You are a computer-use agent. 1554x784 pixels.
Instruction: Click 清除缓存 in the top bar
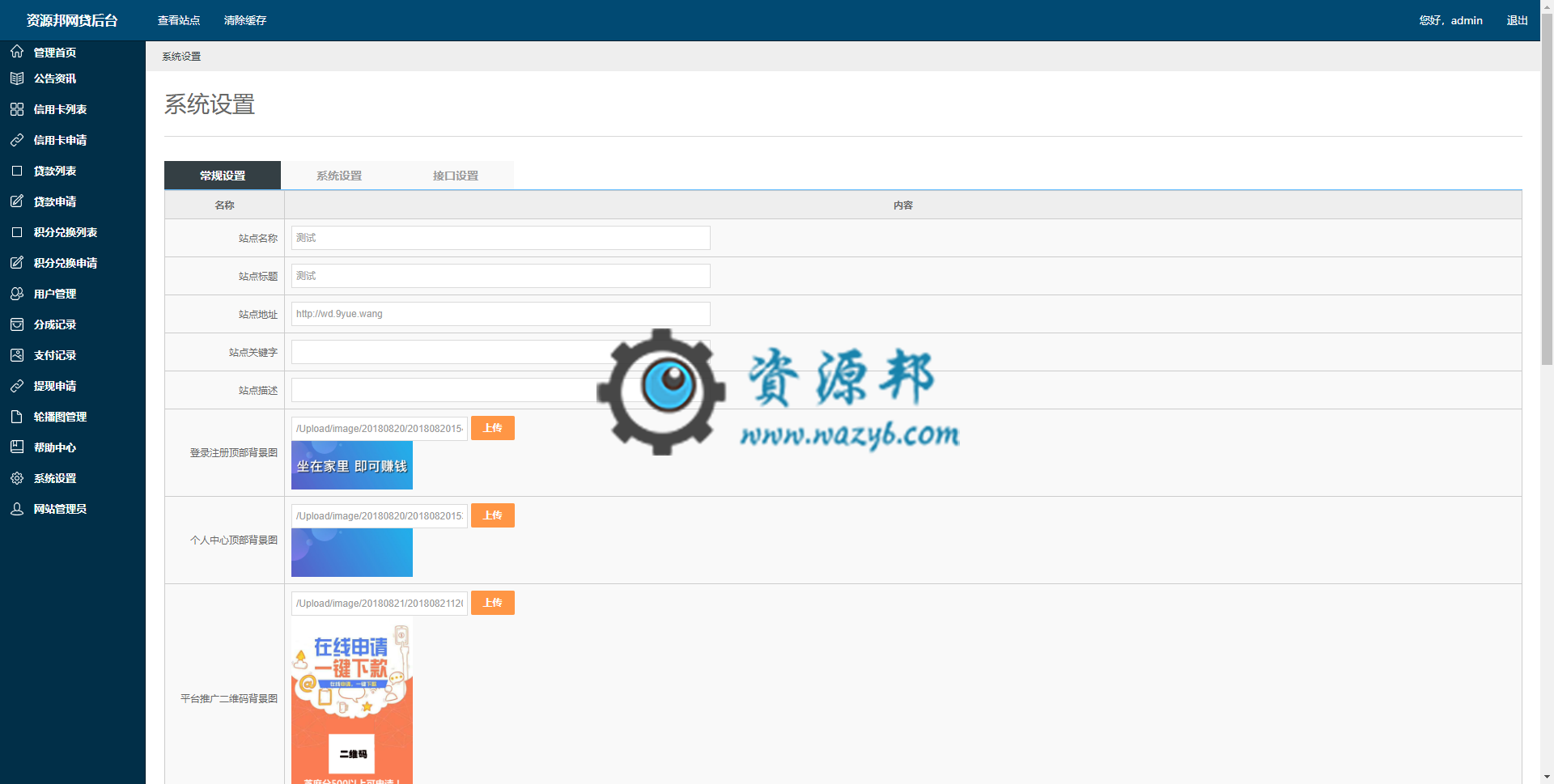click(x=245, y=20)
